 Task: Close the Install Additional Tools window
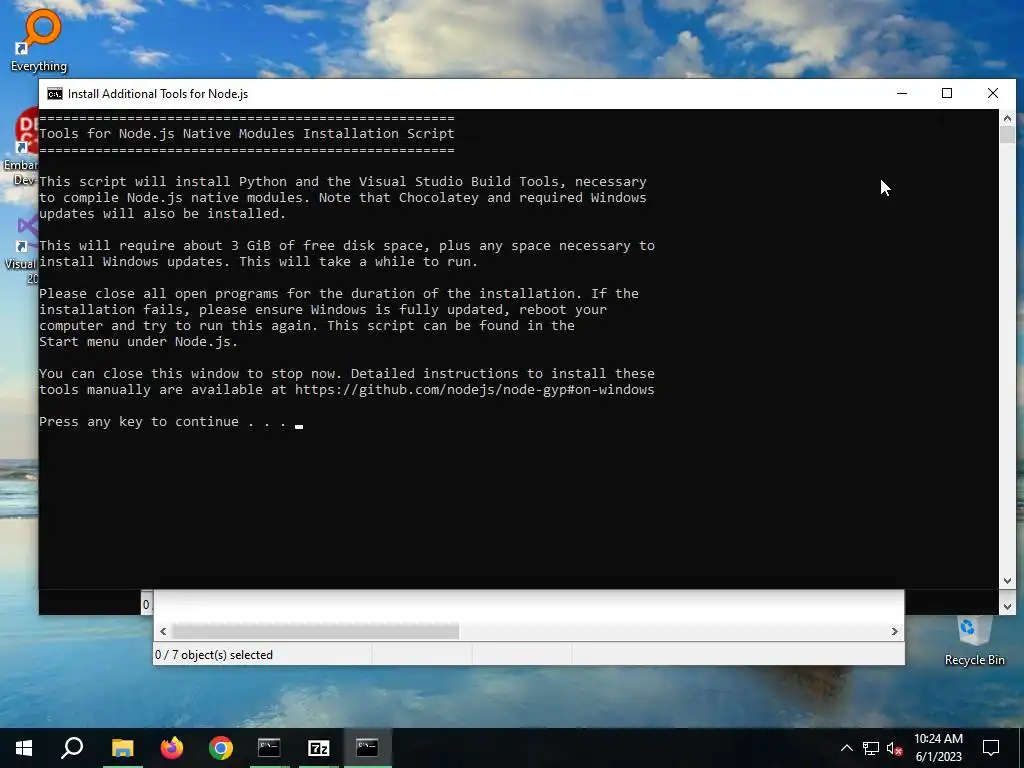coord(993,93)
